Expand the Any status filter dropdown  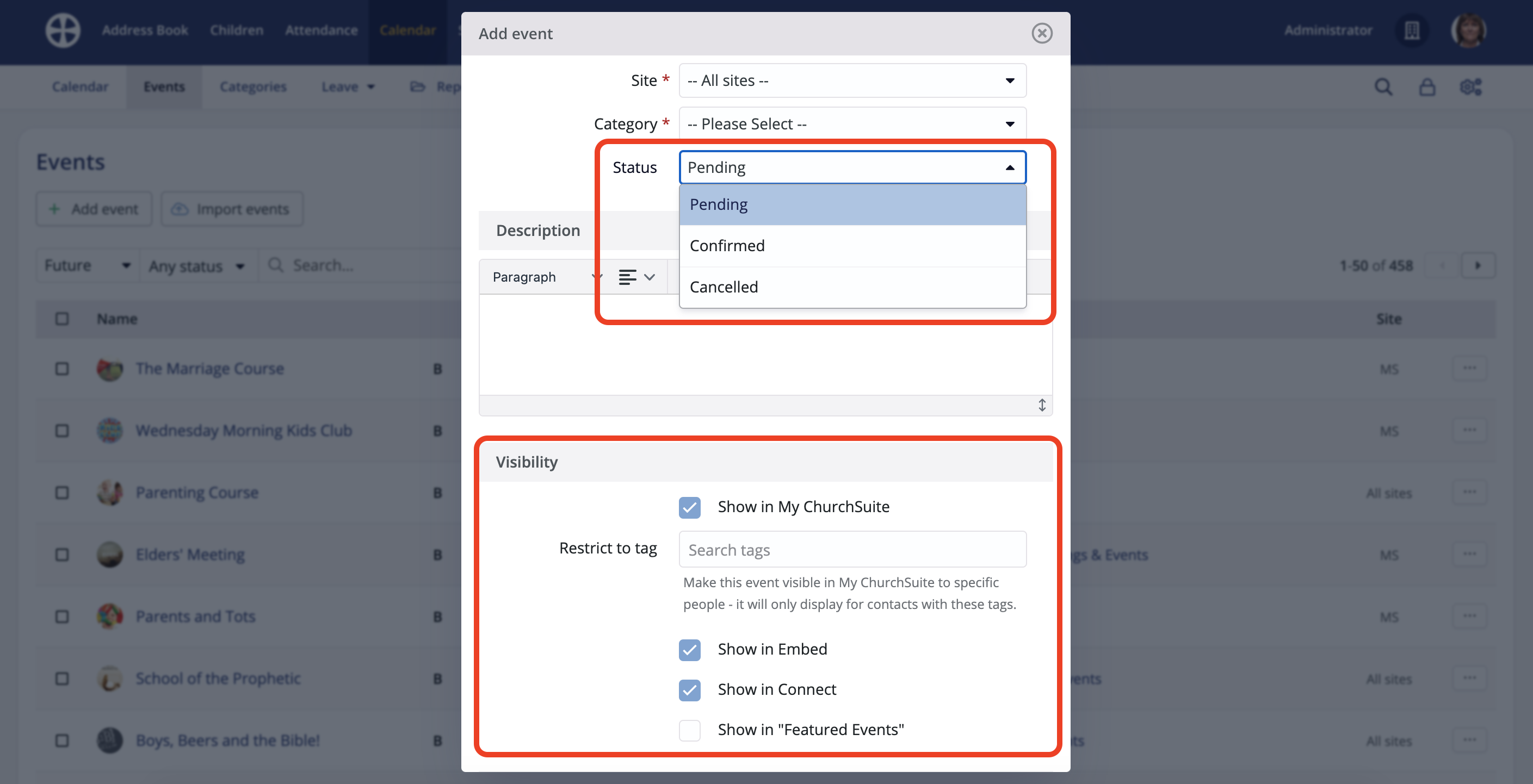point(196,266)
